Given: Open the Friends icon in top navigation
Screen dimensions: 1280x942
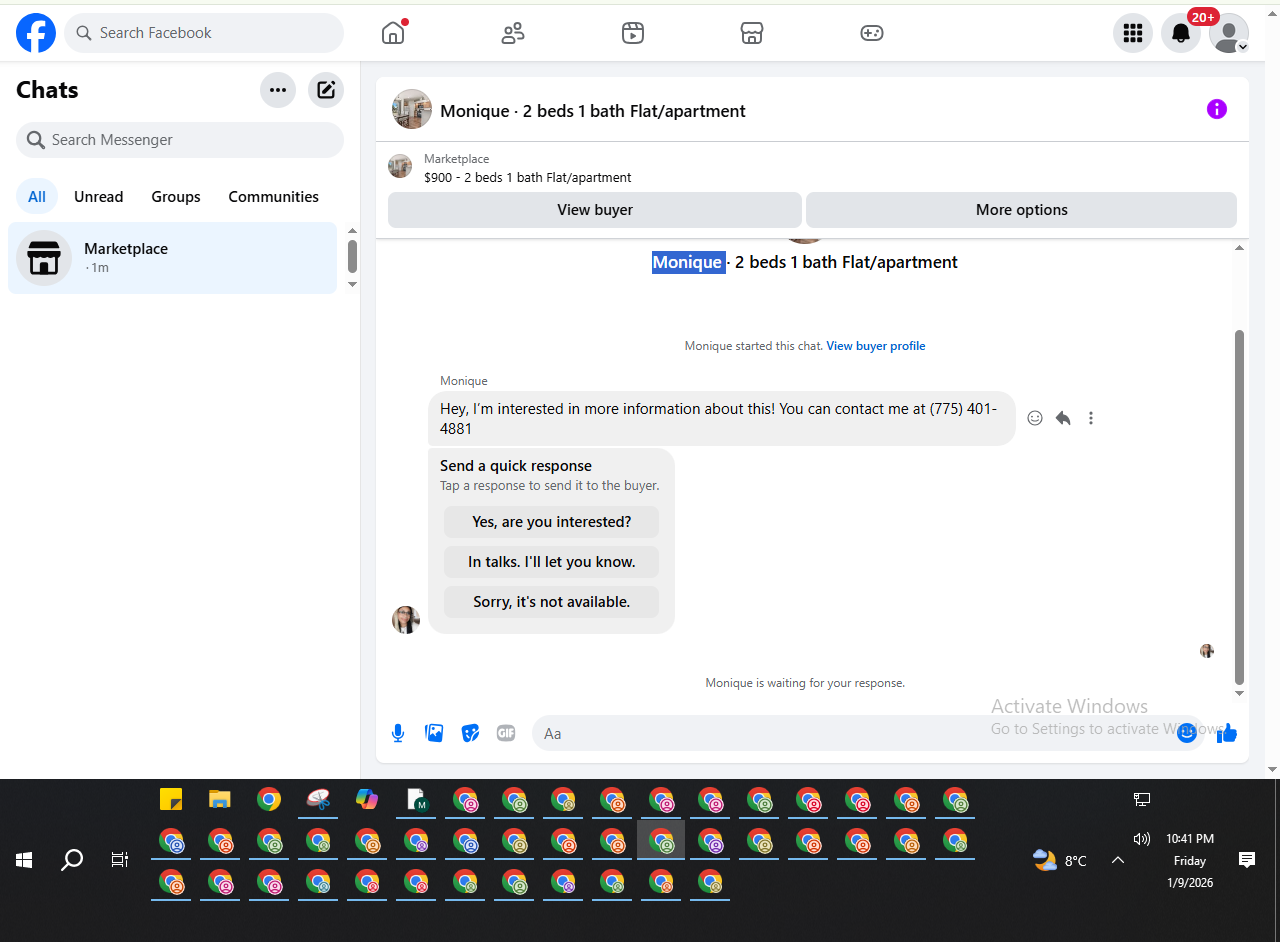Looking at the screenshot, I should click(513, 33).
